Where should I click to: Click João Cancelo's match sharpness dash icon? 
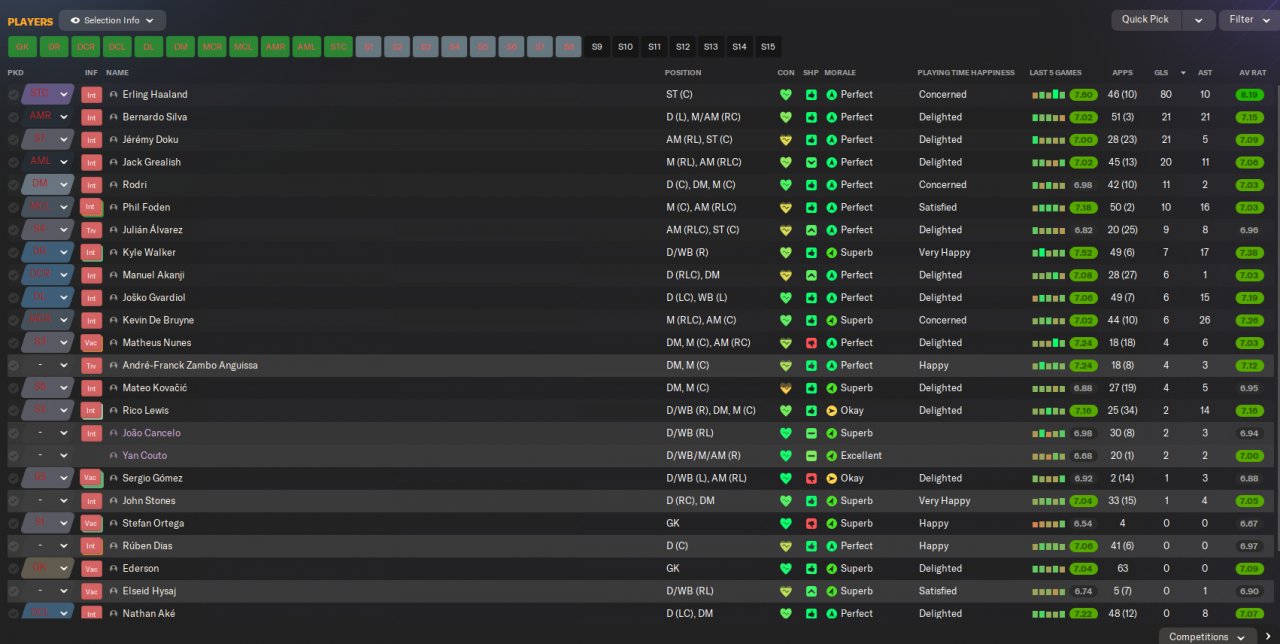pos(811,433)
